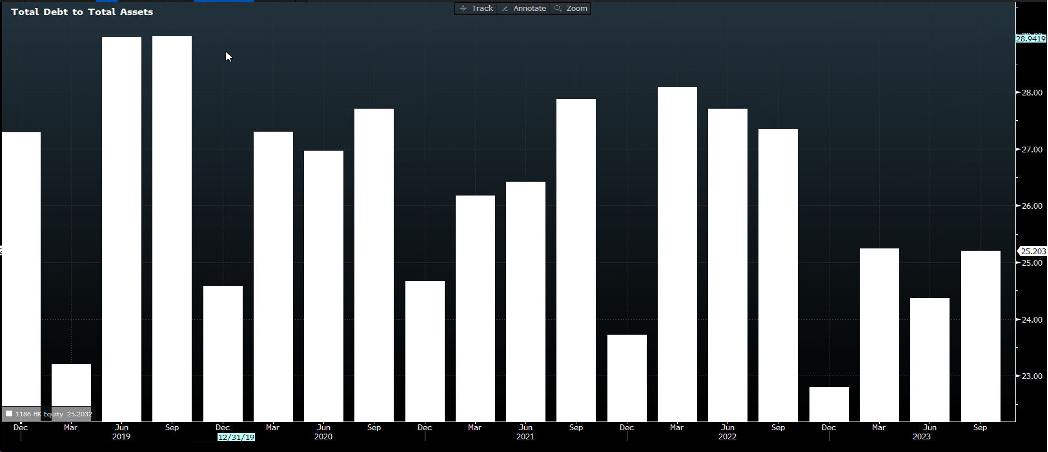Image resolution: width=1048 pixels, height=452 pixels.
Task: Select the June 2019 bar
Action: pyautogui.click(x=122, y=229)
